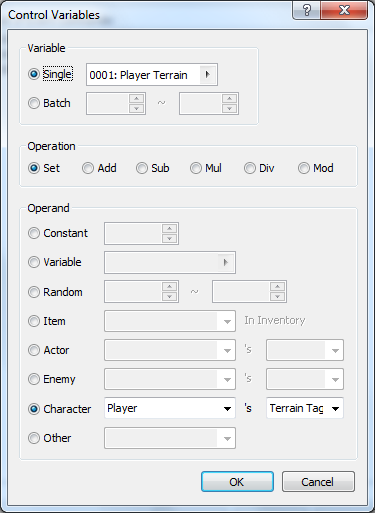
Task: Click the help question mark button
Action: pyautogui.click(x=306, y=10)
